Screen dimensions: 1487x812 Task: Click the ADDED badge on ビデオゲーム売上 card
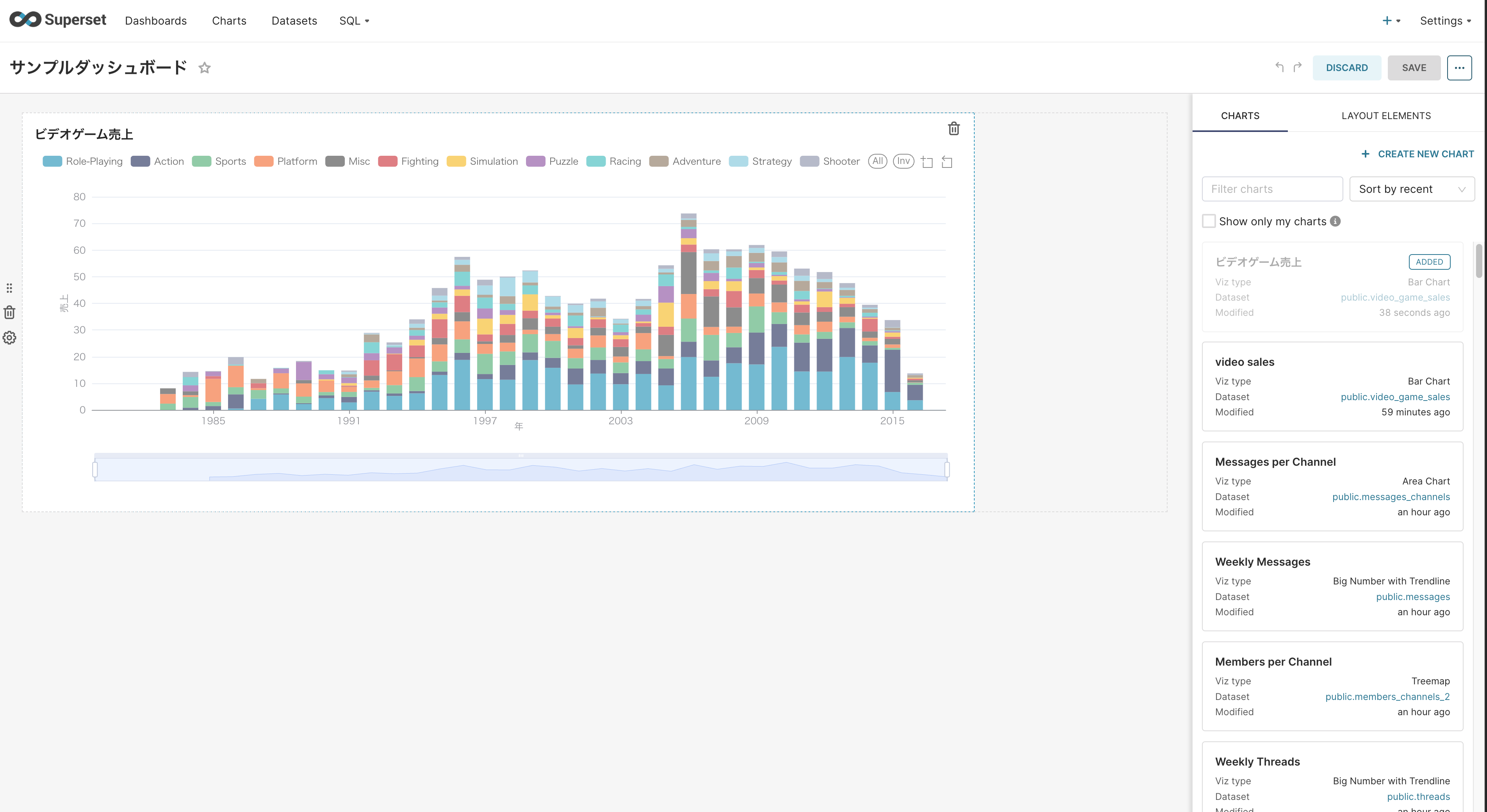pos(1429,262)
